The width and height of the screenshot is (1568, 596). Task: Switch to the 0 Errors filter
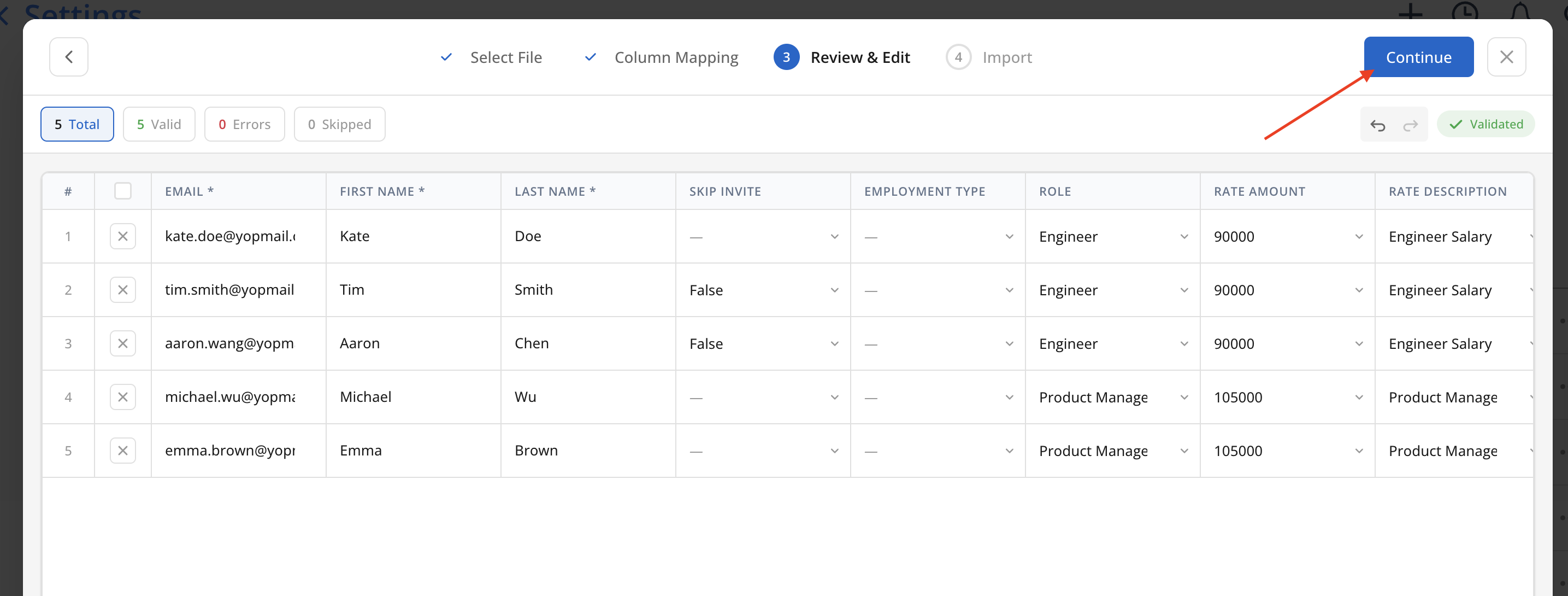(x=244, y=124)
